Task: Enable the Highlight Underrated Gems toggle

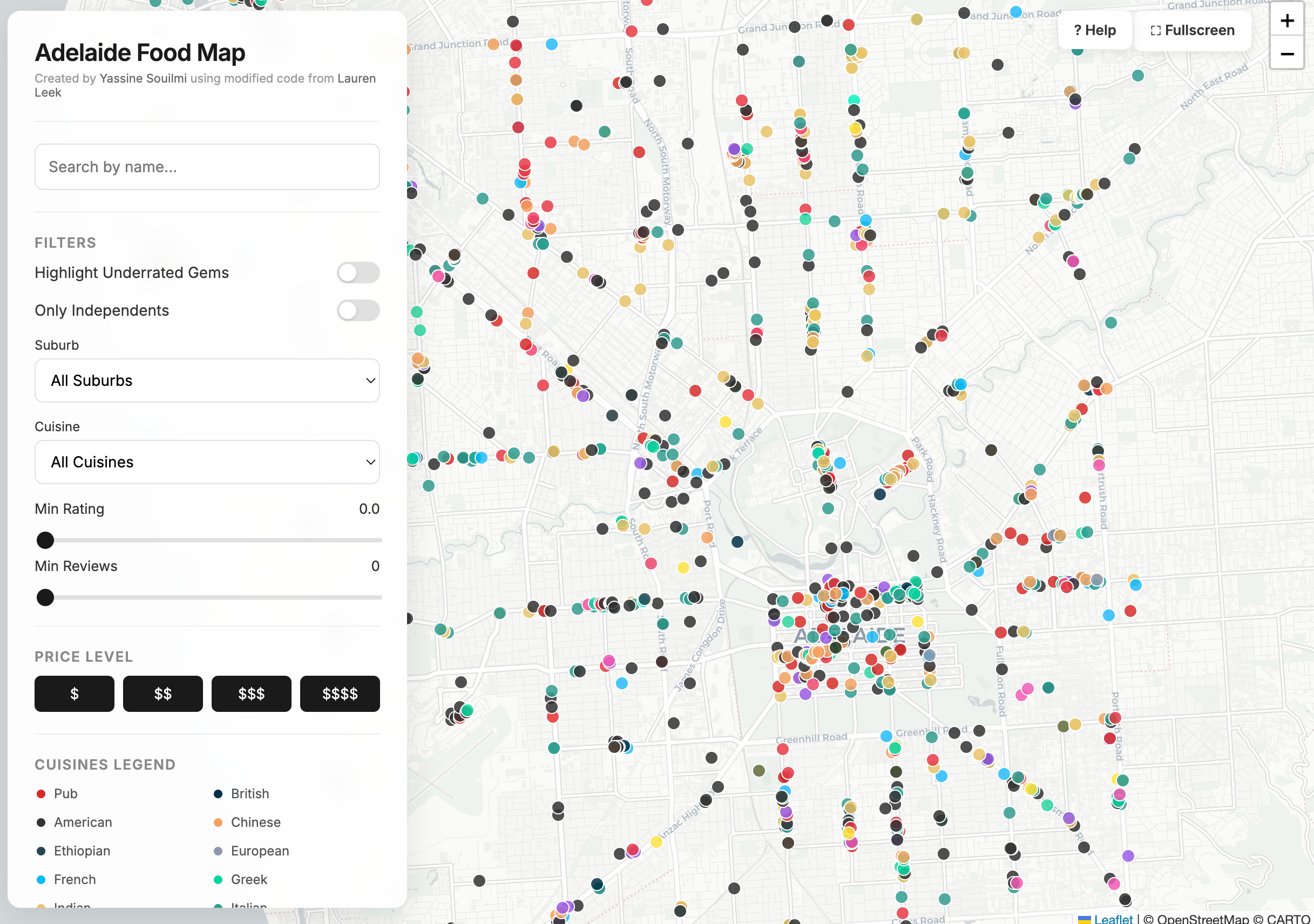Action: [x=359, y=273]
